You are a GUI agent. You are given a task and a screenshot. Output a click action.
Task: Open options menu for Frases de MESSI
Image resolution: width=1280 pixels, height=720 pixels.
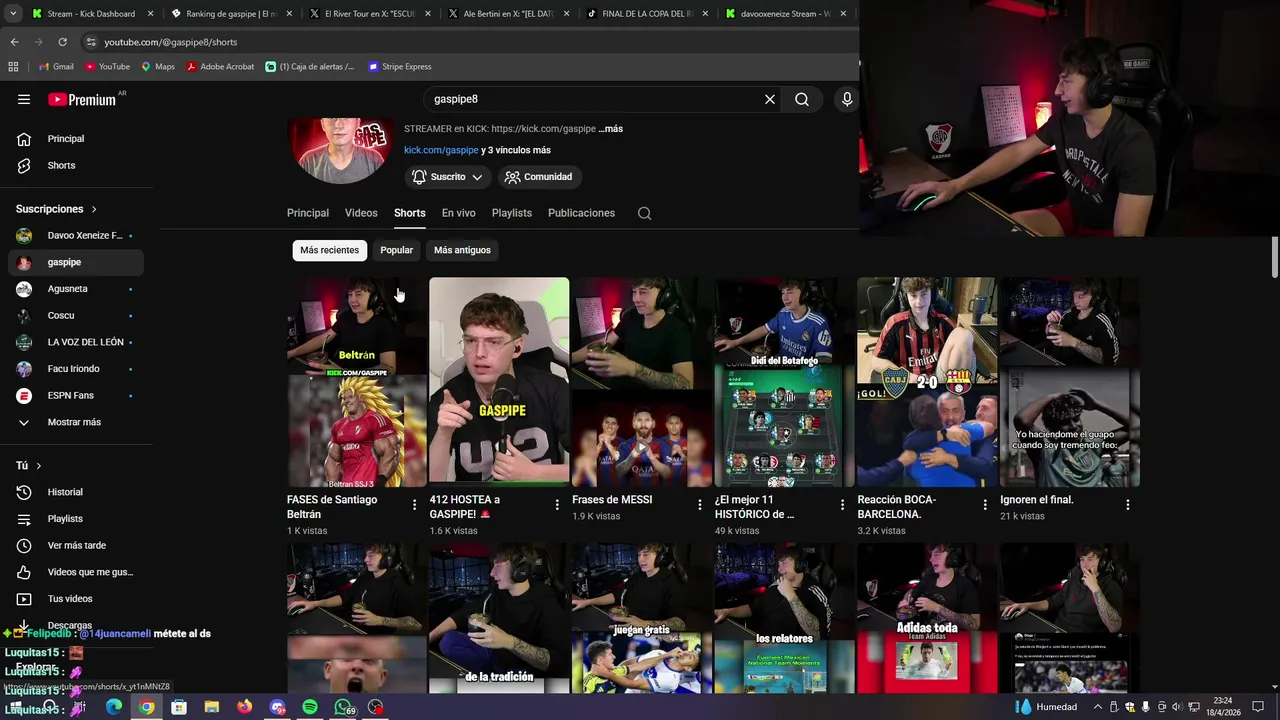point(700,505)
